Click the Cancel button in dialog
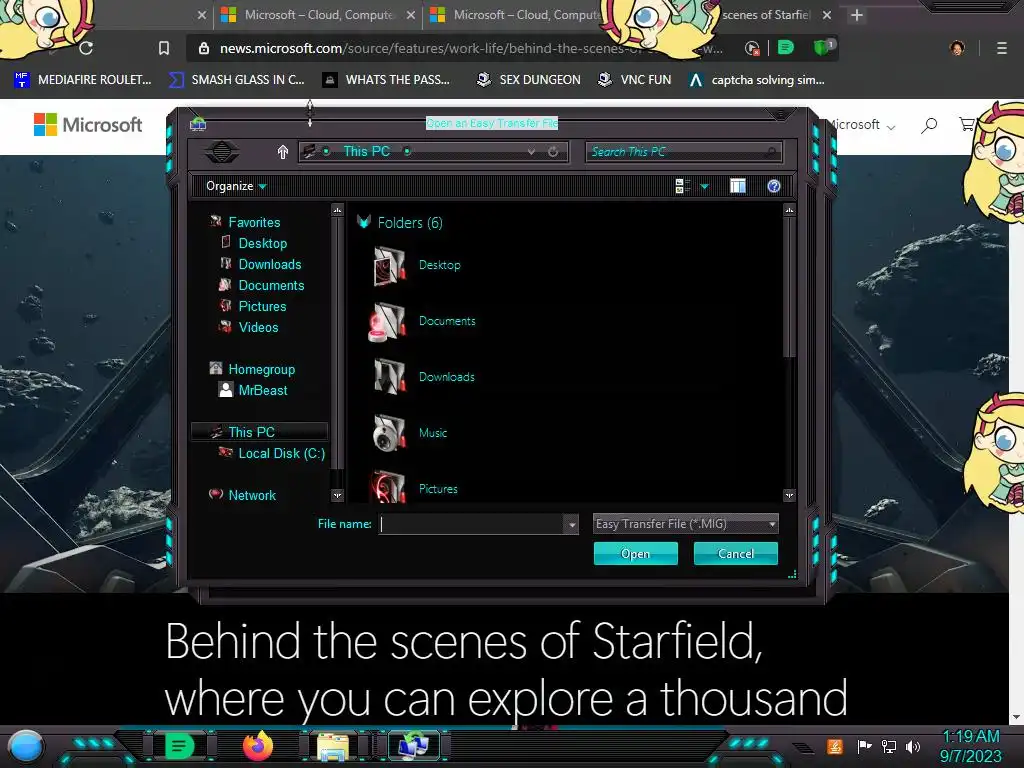The width and height of the screenshot is (1024, 768). [735, 554]
